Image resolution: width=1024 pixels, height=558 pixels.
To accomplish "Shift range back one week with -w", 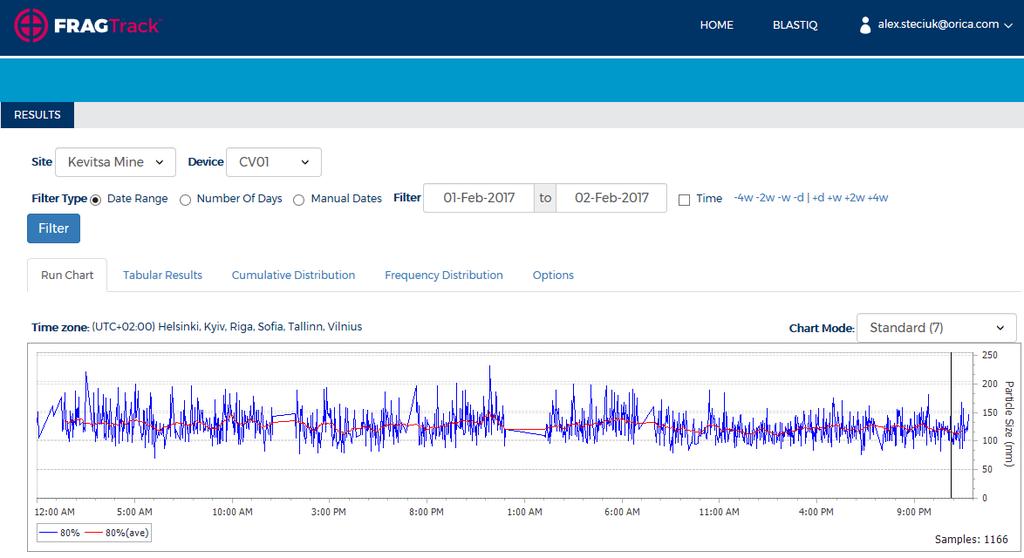I will [x=784, y=198].
